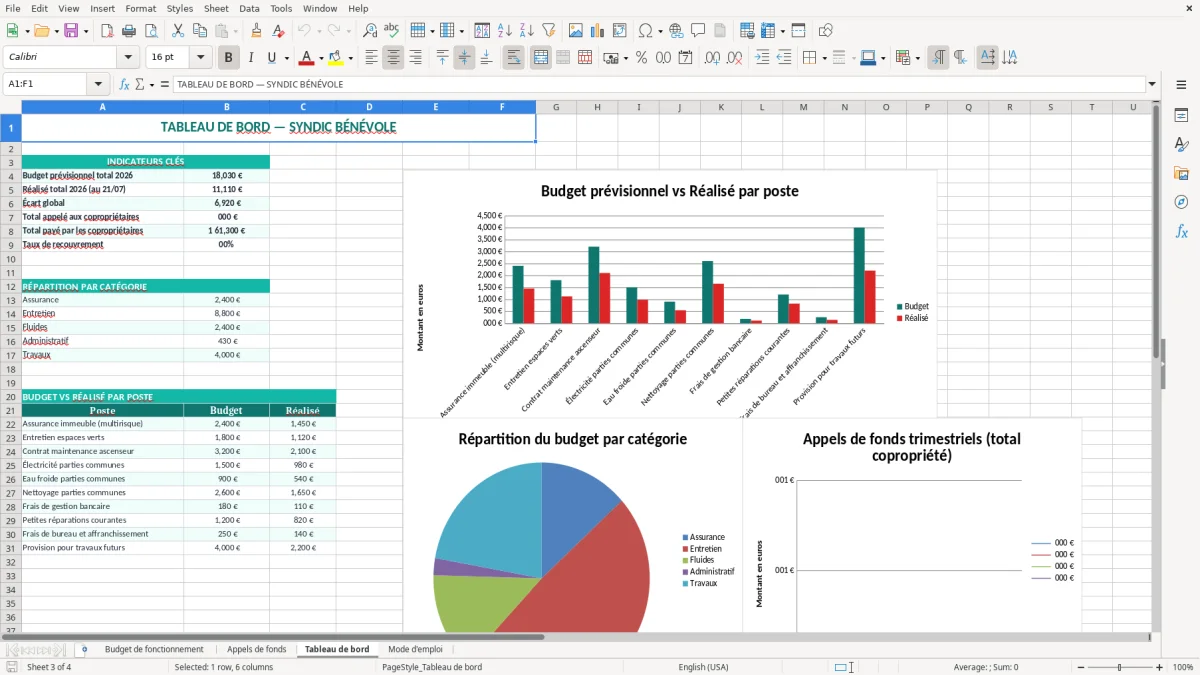Click zoom in plus button

pos(1160,667)
